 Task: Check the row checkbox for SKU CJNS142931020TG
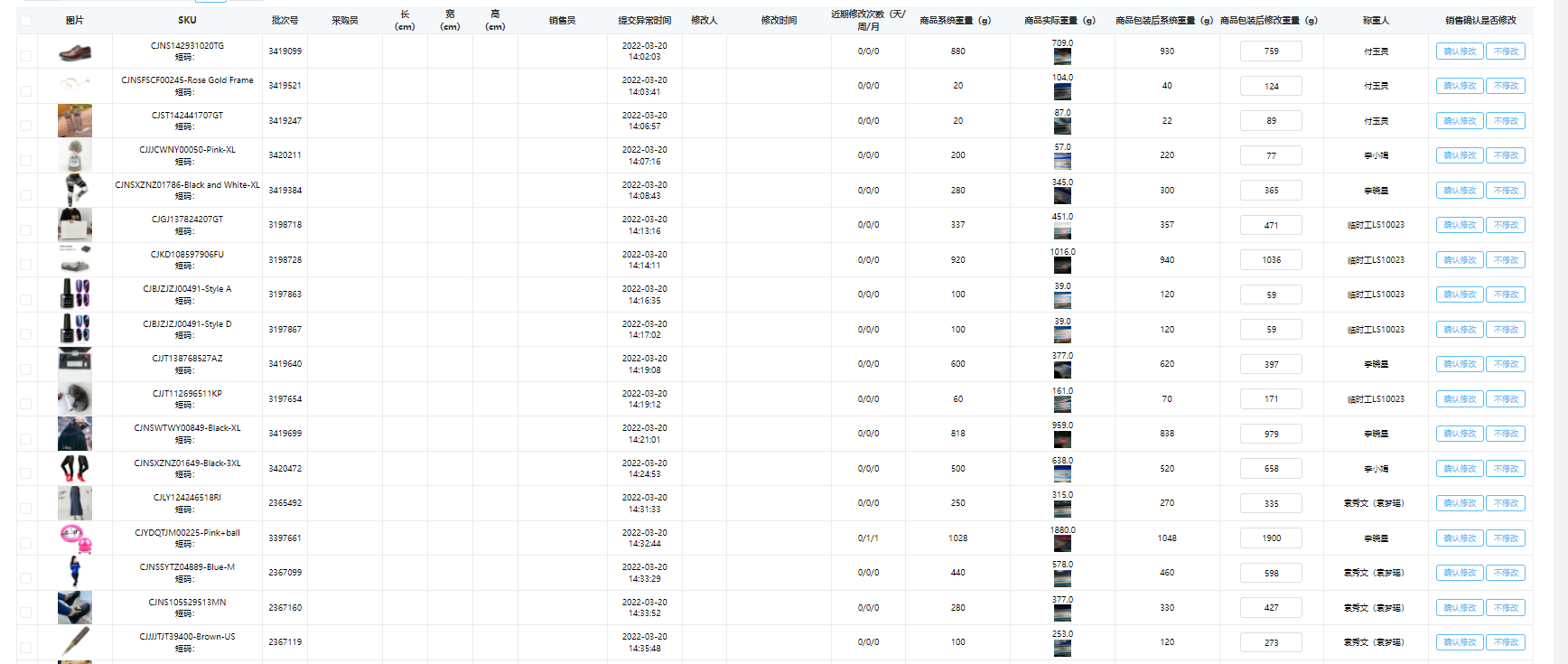pos(25,56)
